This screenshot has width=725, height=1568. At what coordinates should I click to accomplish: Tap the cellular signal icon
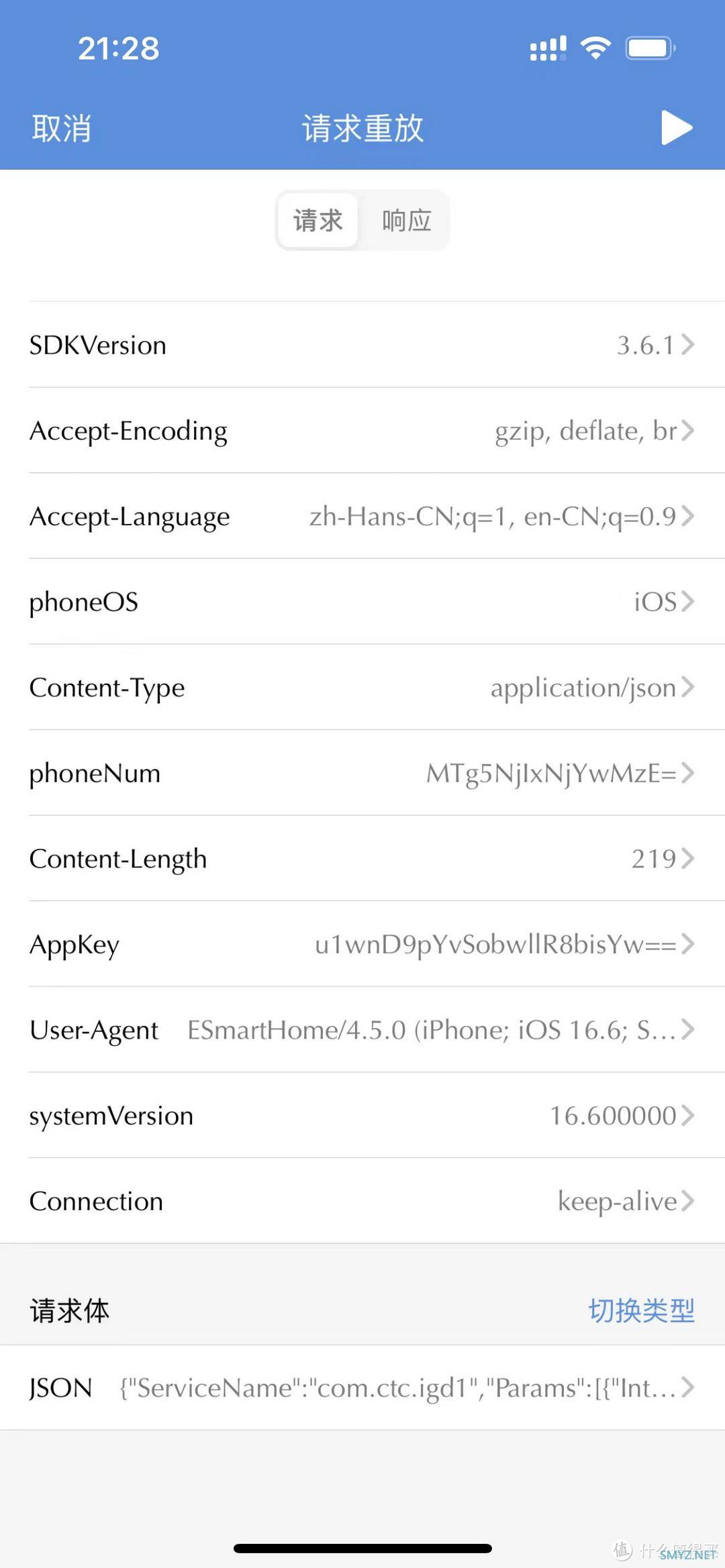[x=548, y=48]
